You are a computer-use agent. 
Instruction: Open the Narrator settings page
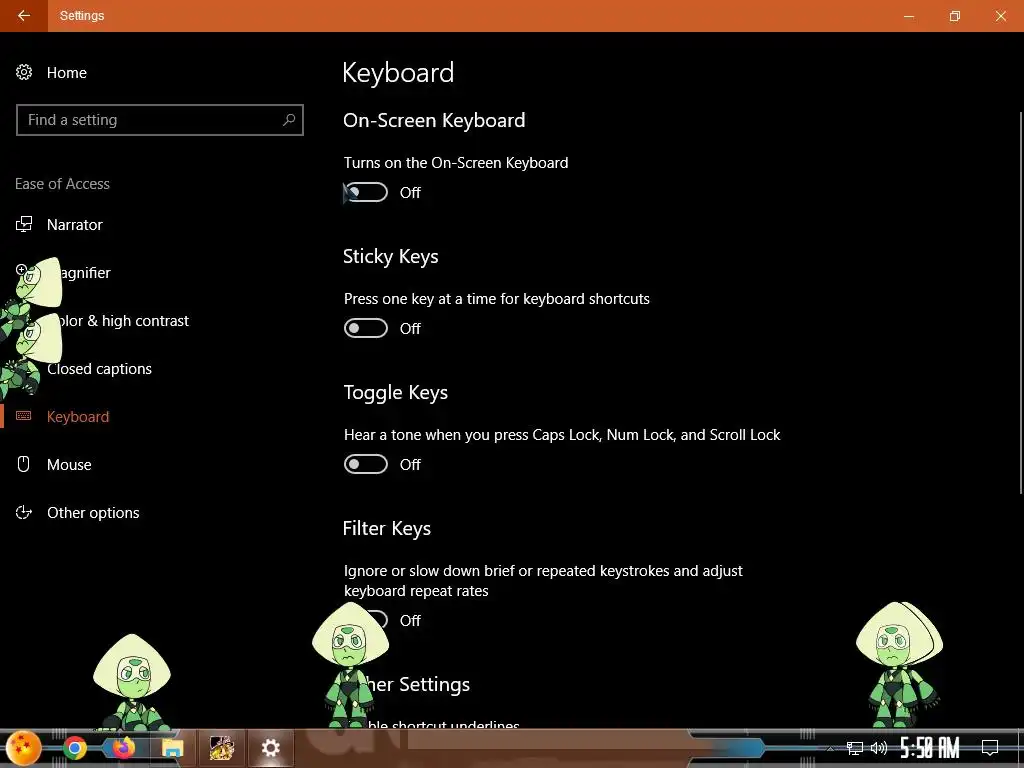[74, 225]
